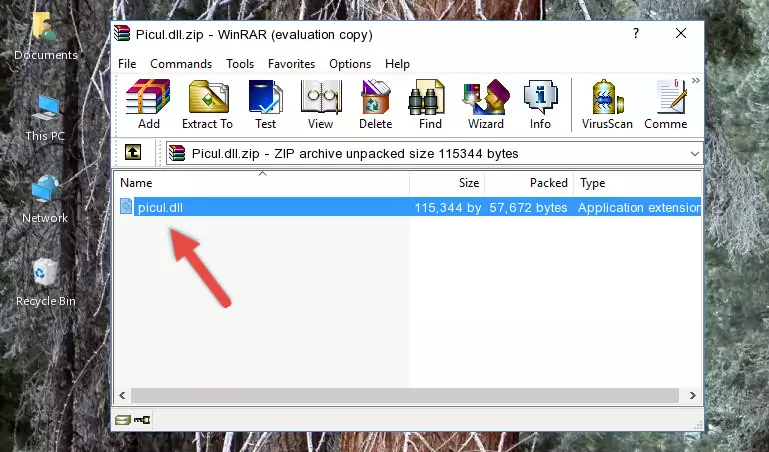Sort by the Name column header
Image resolution: width=769 pixels, height=452 pixels.
(262, 183)
